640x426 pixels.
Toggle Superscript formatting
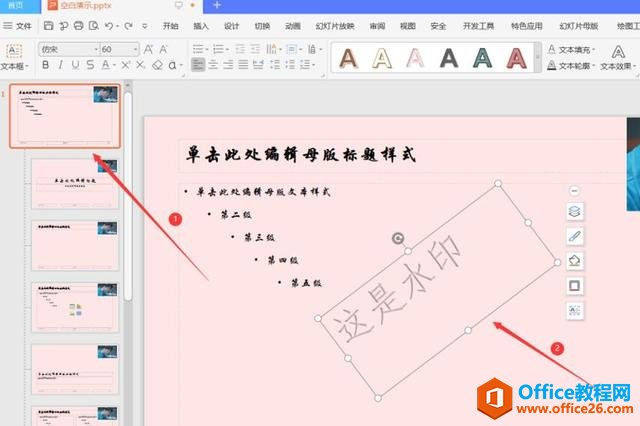click(126, 64)
